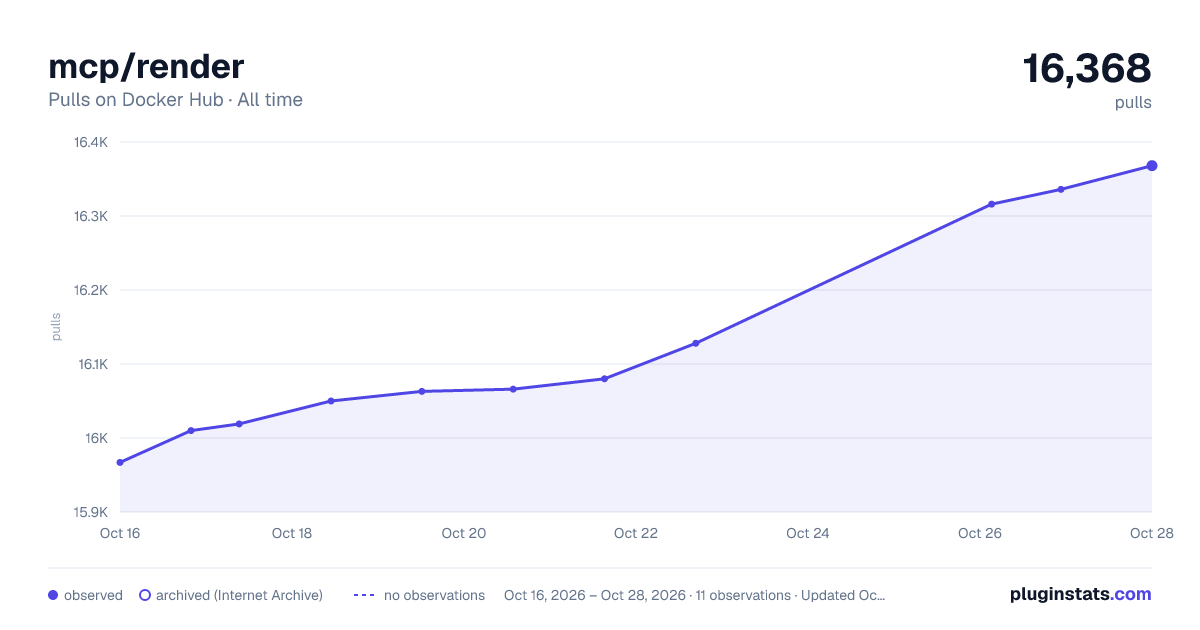The width and height of the screenshot is (1200, 630).
Task: Click the Oct 24 x-axis label
Action: [808, 533]
